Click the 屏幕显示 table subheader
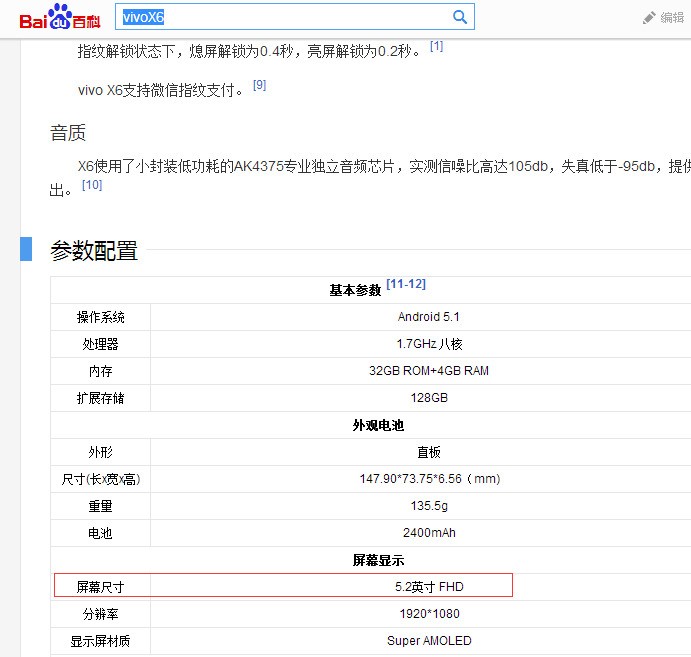The width and height of the screenshot is (691, 657). (x=378, y=560)
